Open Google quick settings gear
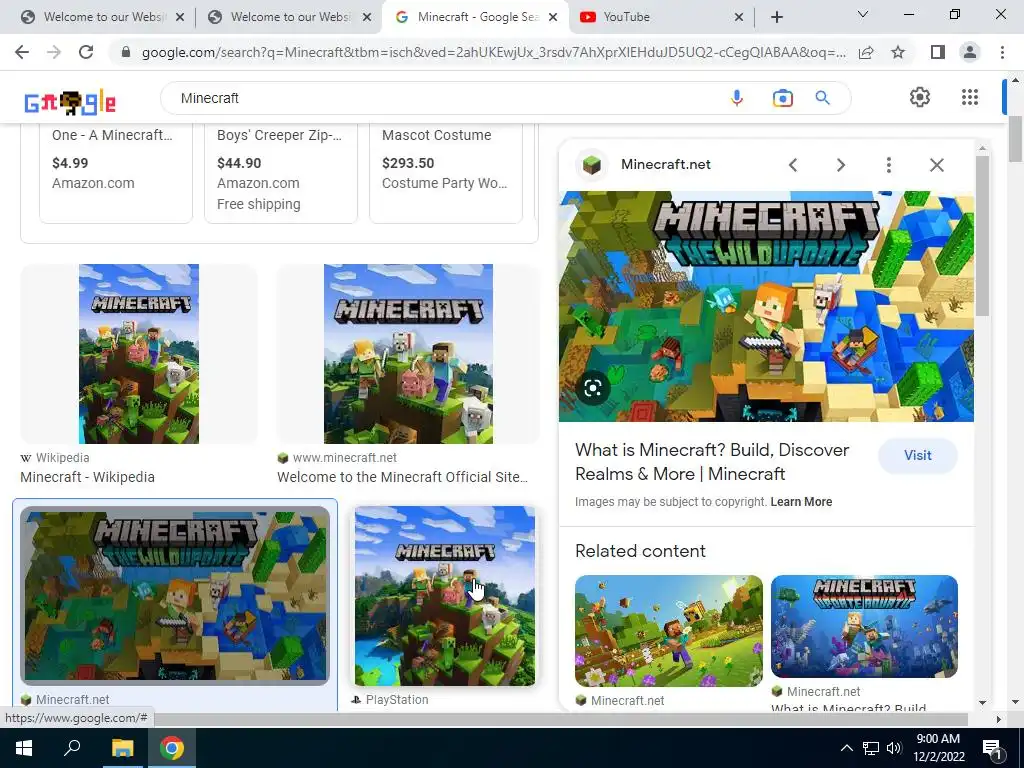The image size is (1024, 768). (x=920, y=97)
